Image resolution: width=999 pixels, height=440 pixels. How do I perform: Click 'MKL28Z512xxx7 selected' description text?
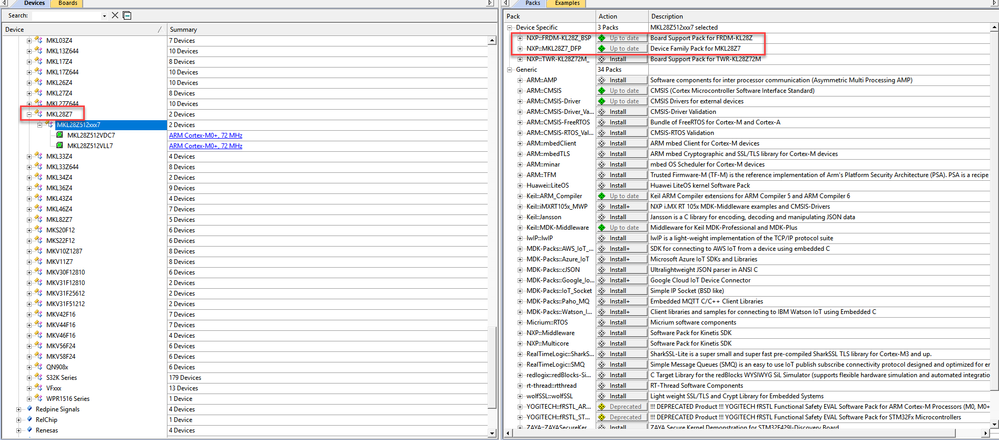[684, 27]
